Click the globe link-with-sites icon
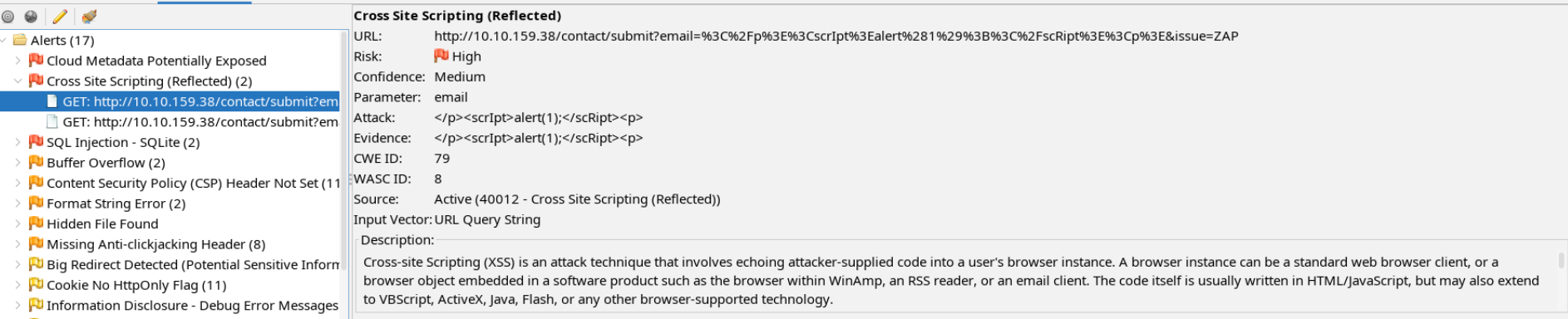 [31, 17]
